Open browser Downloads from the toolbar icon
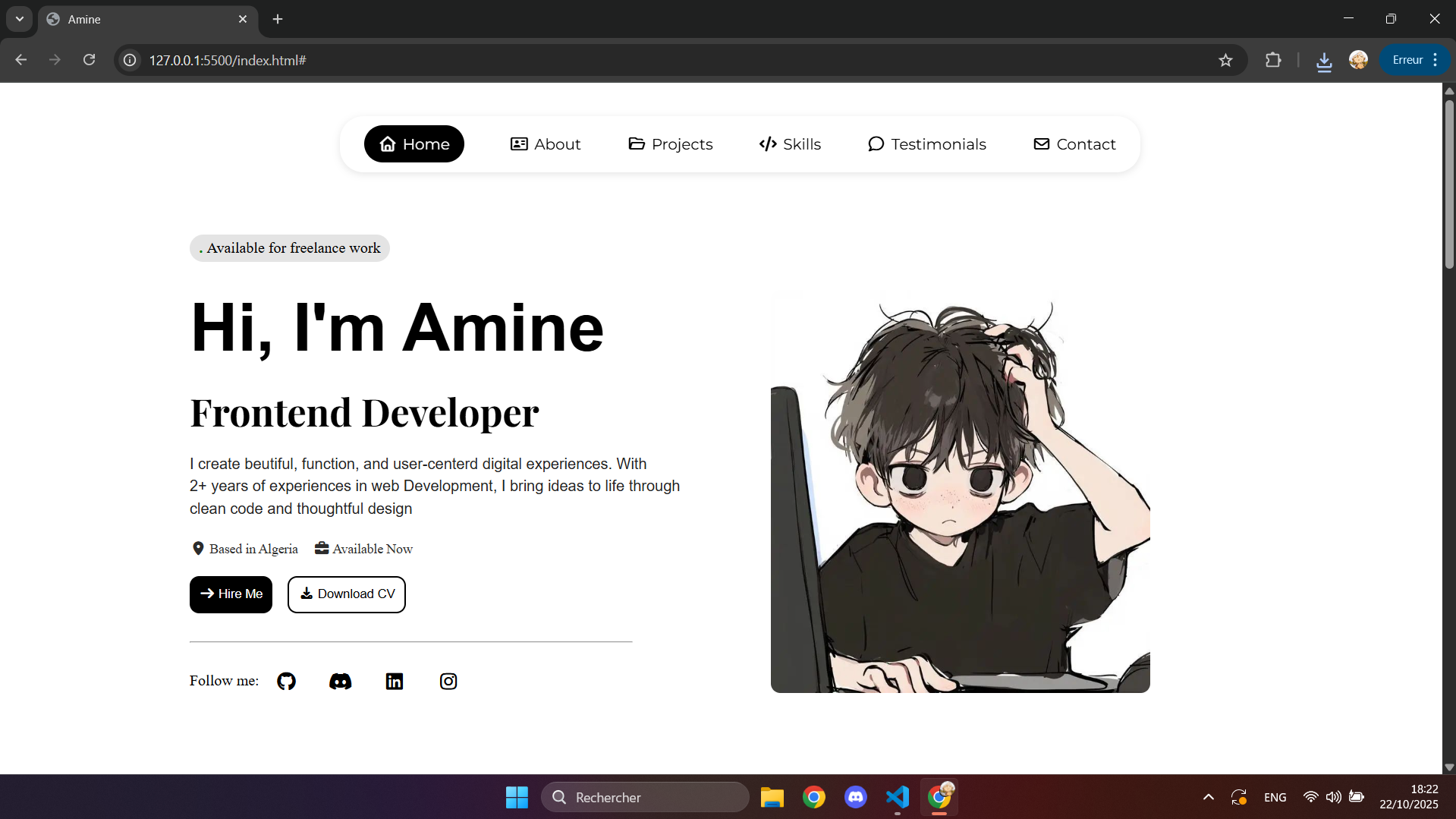Viewport: 1456px width, 819px height. [x=1324, y=60]
